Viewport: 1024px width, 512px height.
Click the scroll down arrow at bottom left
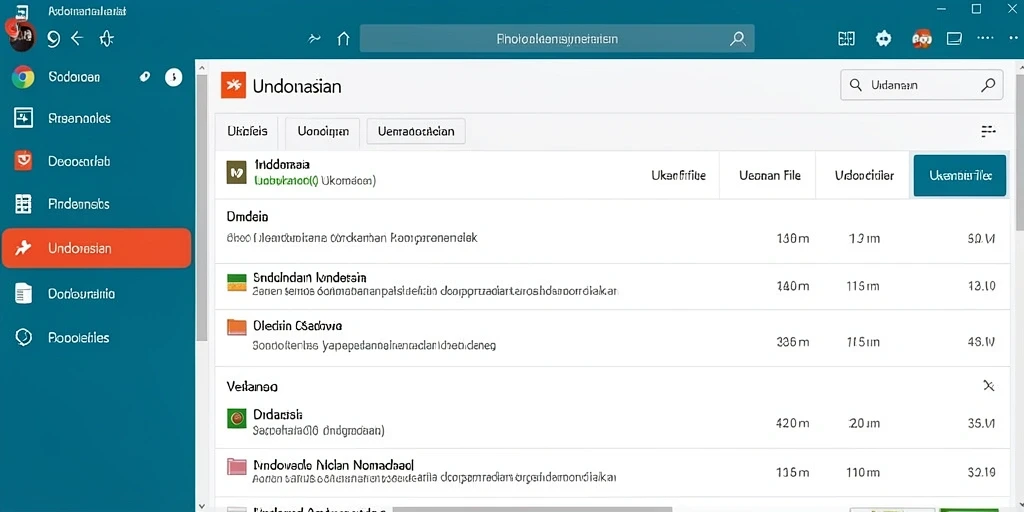point(202,505)
